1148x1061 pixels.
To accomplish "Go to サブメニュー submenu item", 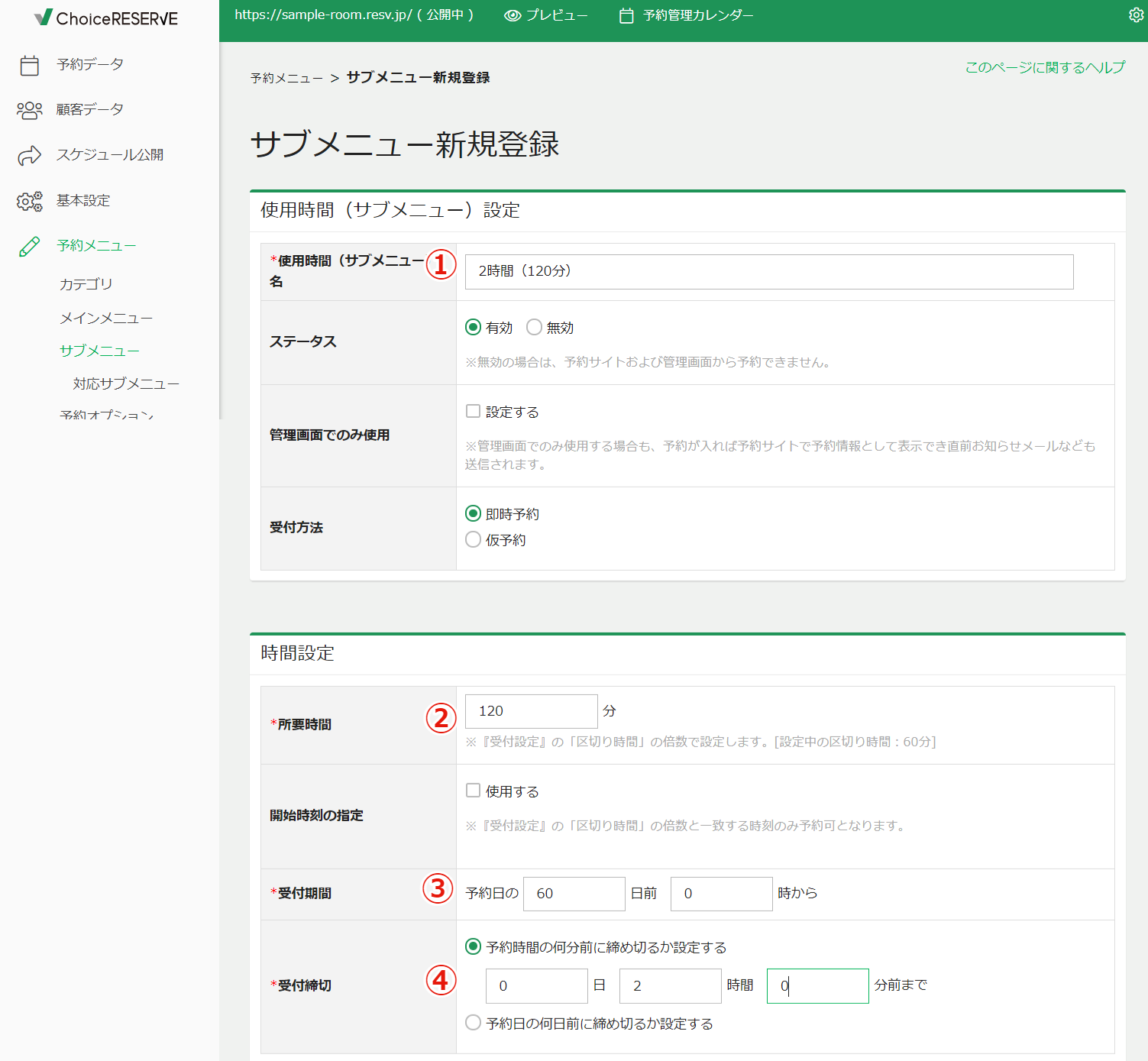I will coord(99,351).
